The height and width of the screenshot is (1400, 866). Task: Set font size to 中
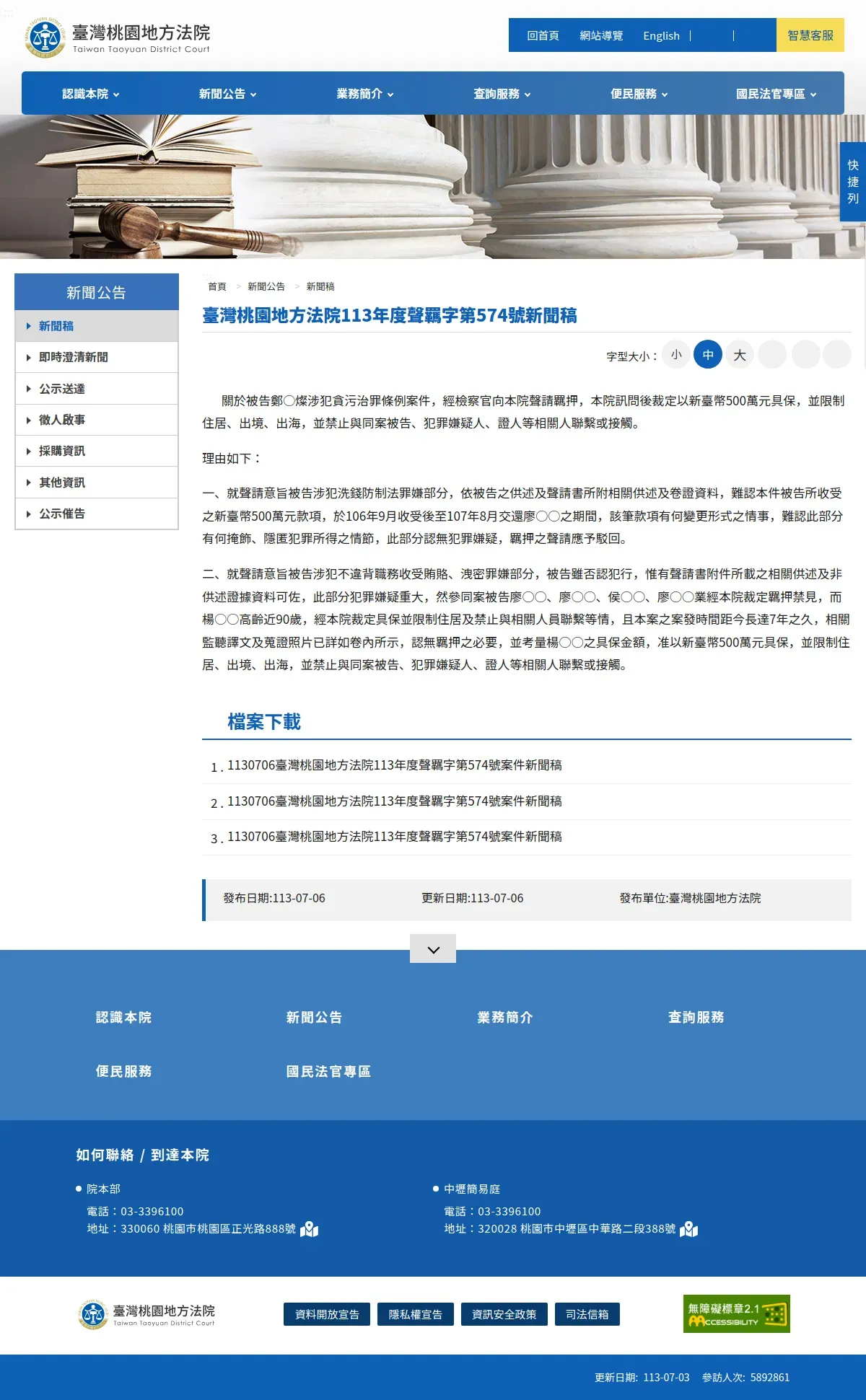coord(708,354)
